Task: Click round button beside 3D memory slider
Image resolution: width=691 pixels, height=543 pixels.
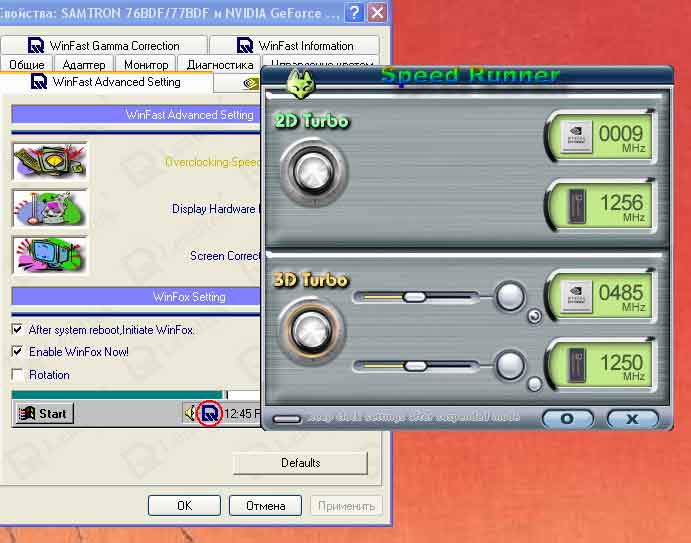Action: 510,365
